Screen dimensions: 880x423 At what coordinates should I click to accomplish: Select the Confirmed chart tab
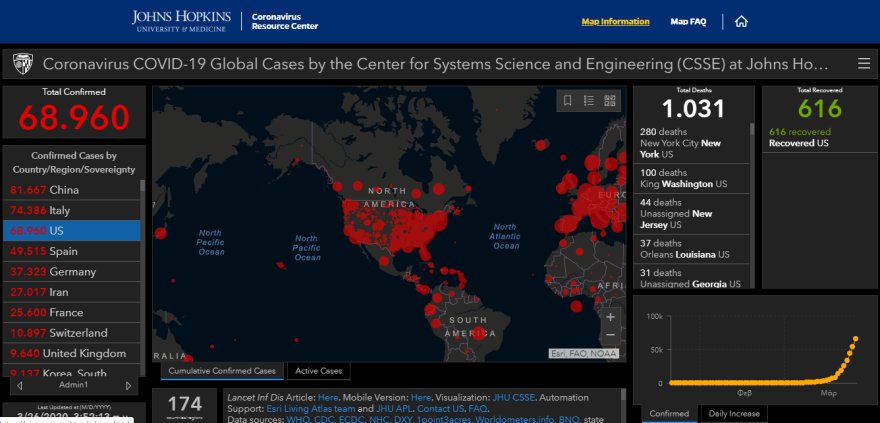(668, 413)
